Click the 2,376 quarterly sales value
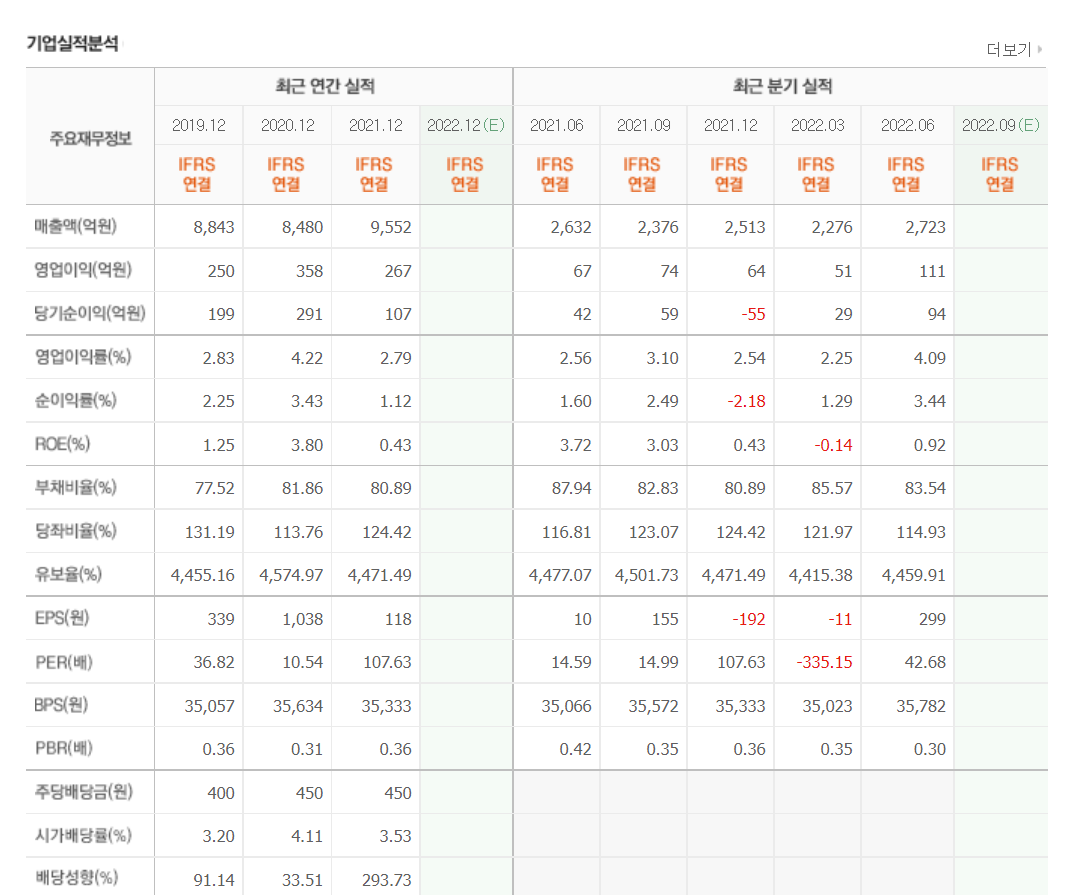The image size is (1066, 895). [x=658, y=227]
